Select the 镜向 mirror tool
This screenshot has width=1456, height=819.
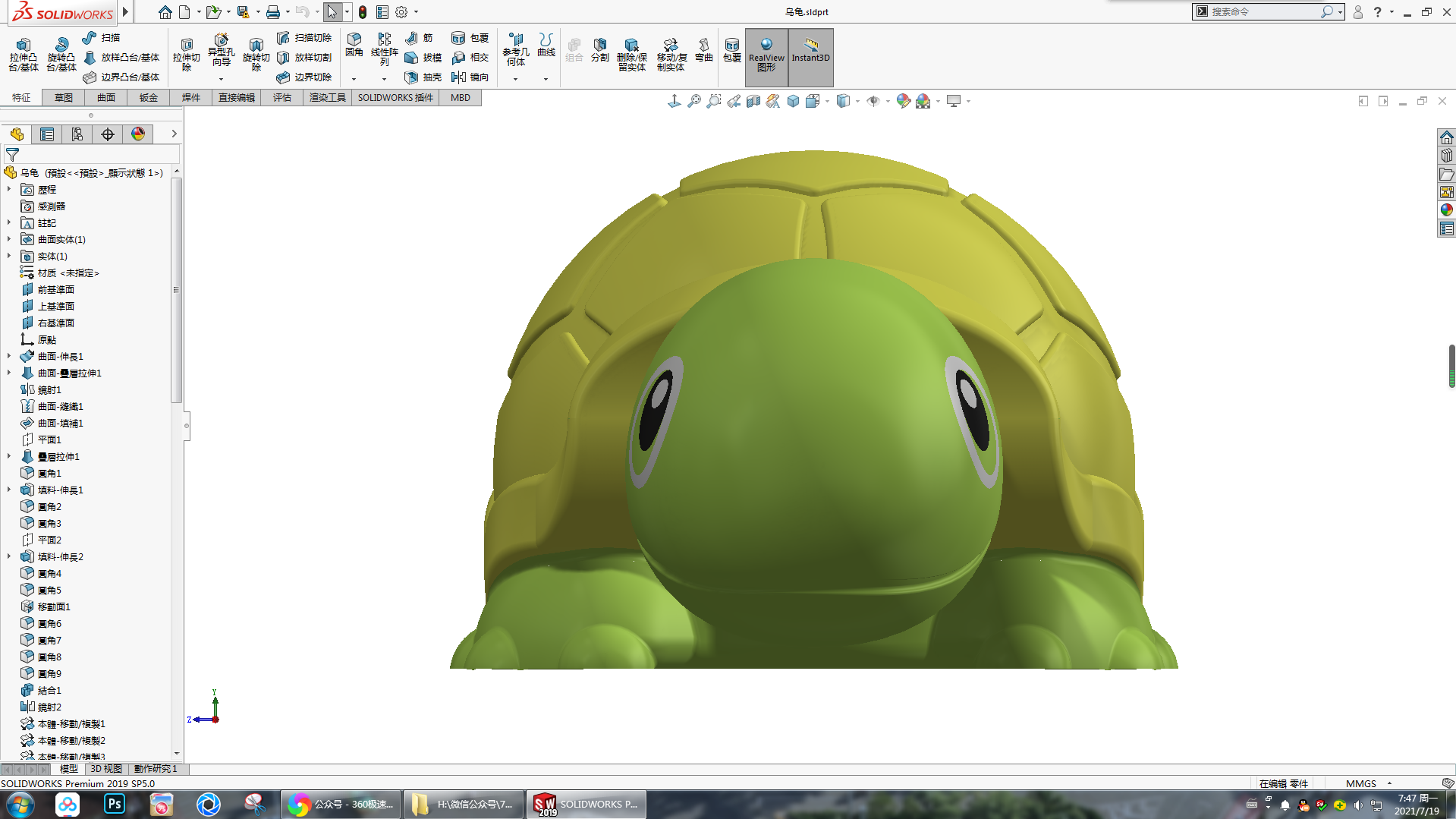(459, 77)
